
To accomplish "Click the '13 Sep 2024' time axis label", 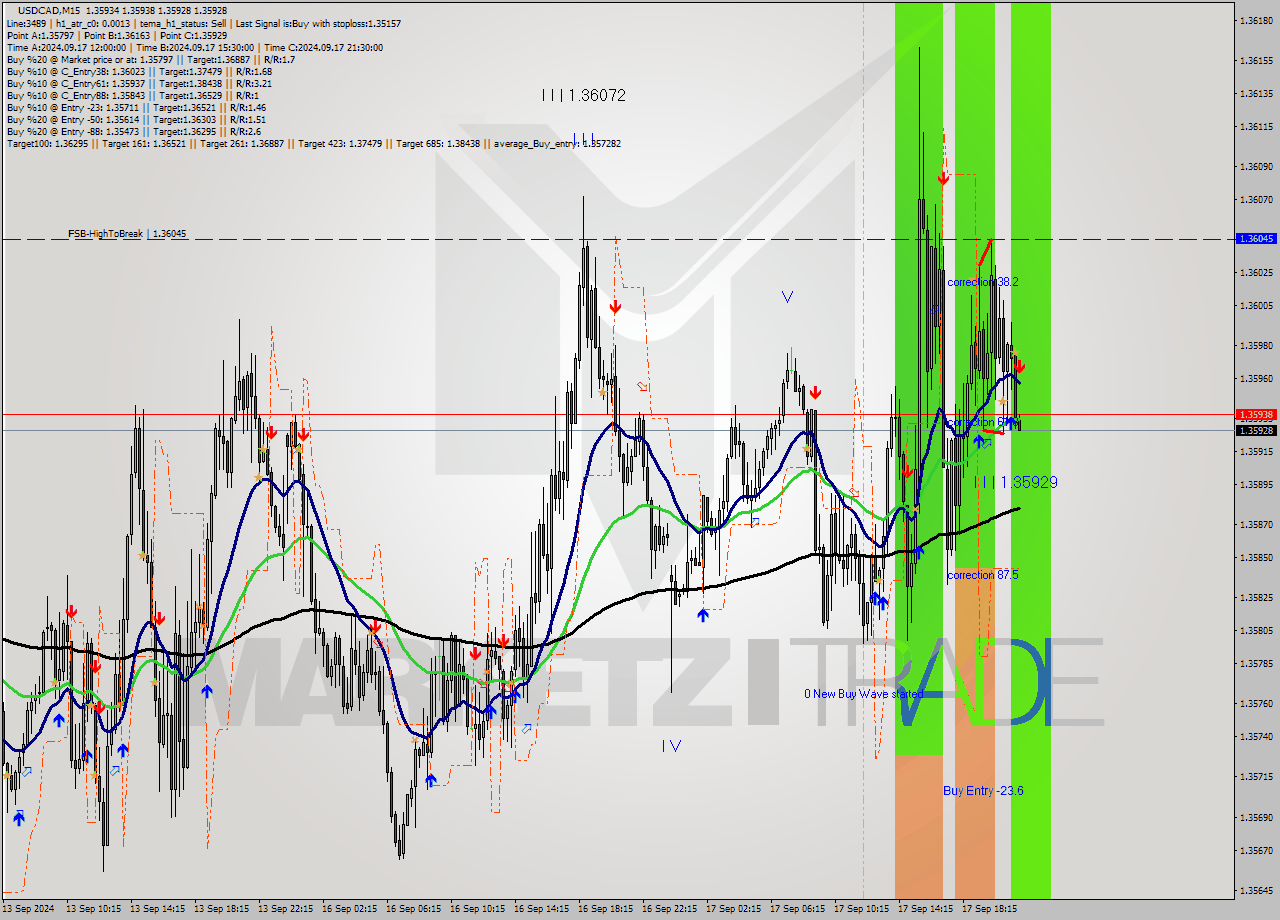I will point(28,909).
